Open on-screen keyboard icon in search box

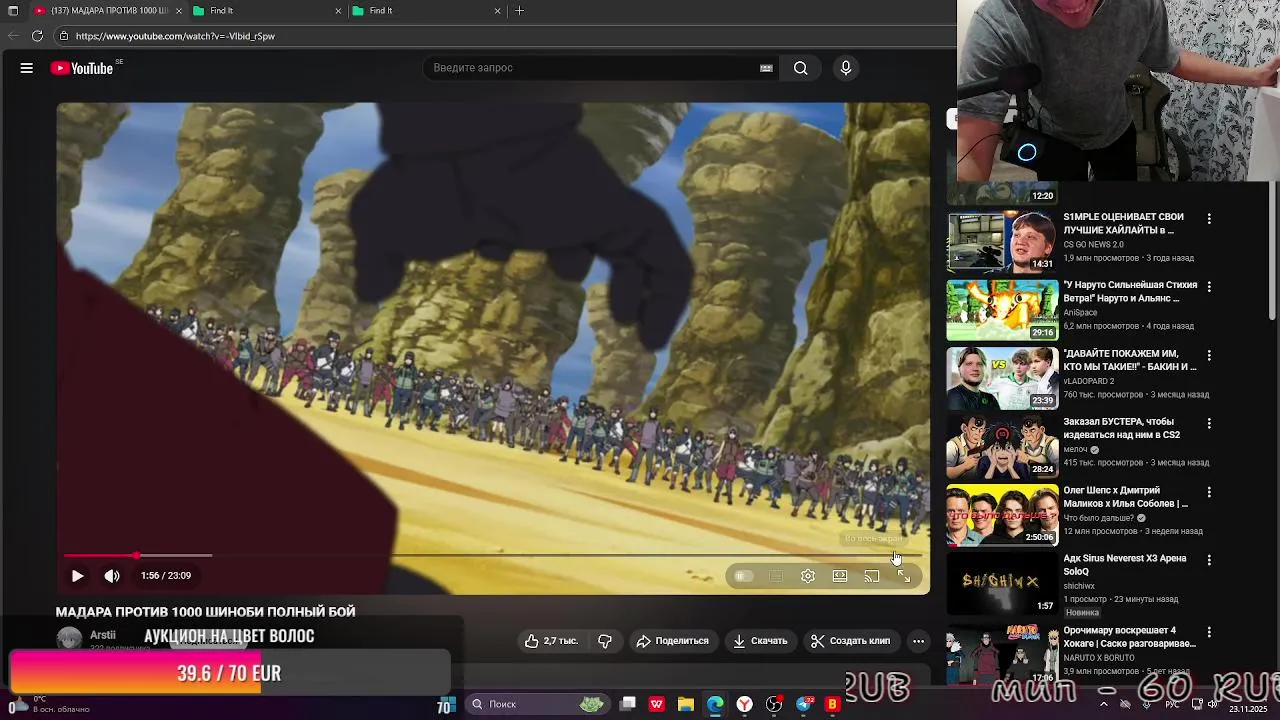[x=766, y=68]
